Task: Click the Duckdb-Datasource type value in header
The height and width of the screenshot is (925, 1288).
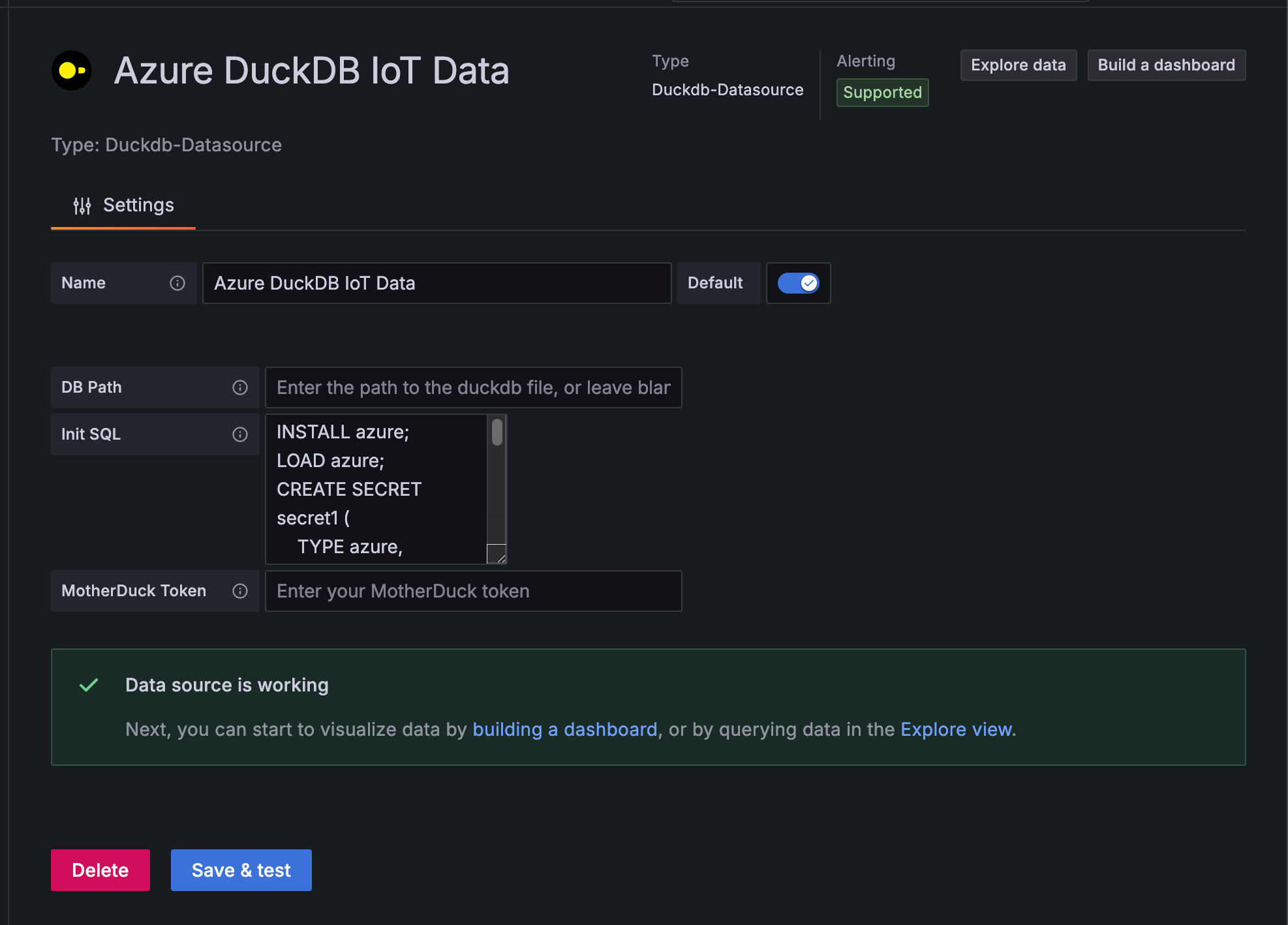Action: pos(728,90)
